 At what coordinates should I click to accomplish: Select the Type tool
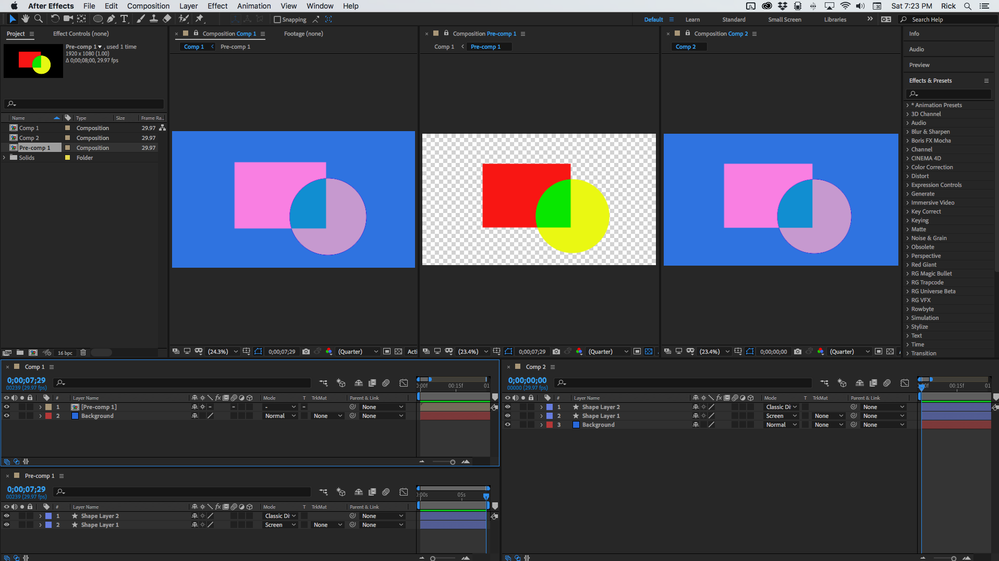pos(124,19)
